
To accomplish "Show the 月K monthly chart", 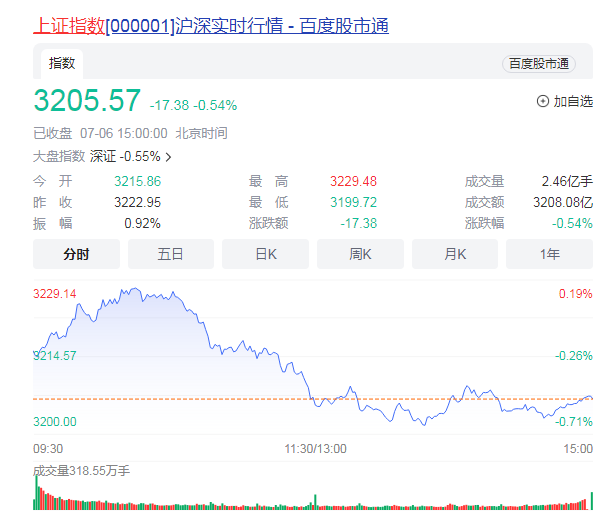I will 455,255.
